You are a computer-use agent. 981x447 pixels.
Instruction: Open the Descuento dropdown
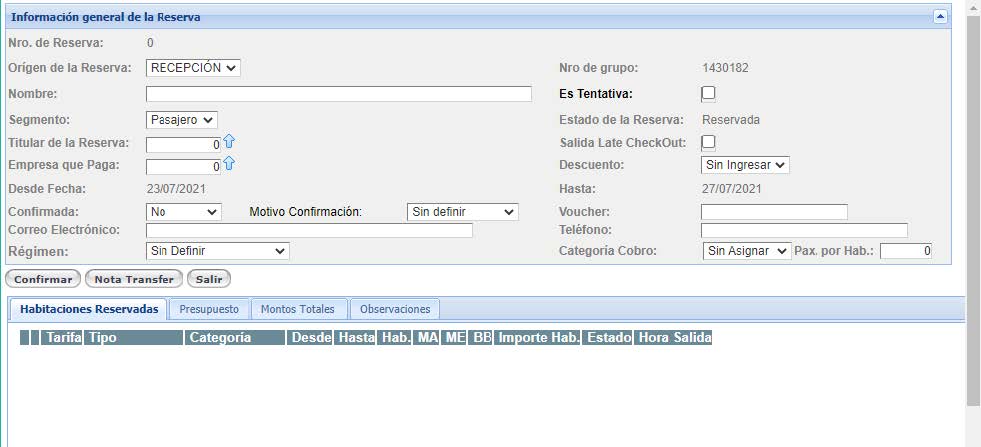pyautogui.click(x=745, y=164)
